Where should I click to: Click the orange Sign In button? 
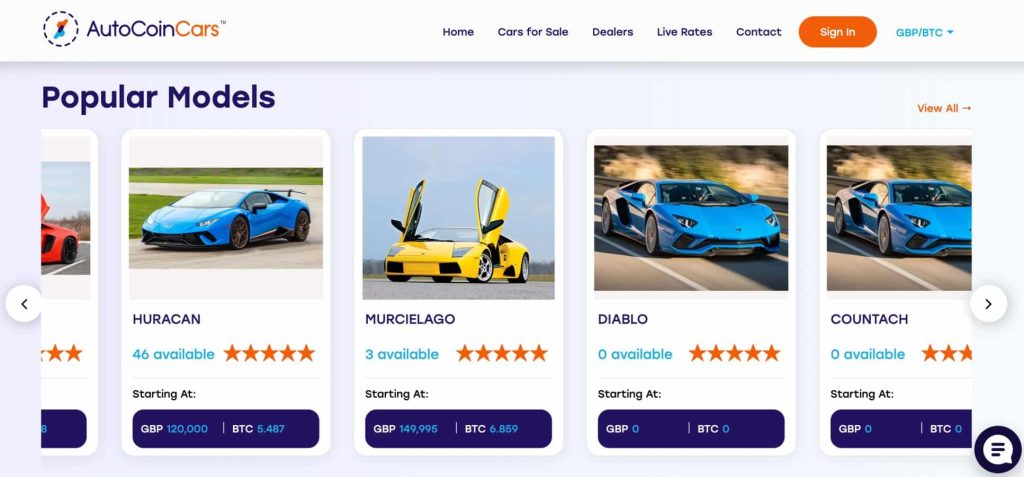point(837,32)
